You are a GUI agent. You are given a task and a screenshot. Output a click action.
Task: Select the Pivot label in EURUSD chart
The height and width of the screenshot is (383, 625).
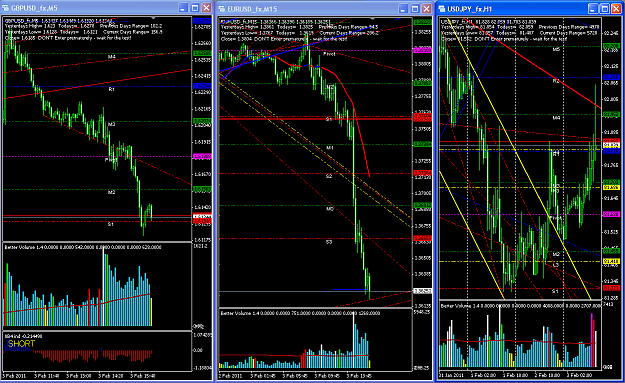329,54
